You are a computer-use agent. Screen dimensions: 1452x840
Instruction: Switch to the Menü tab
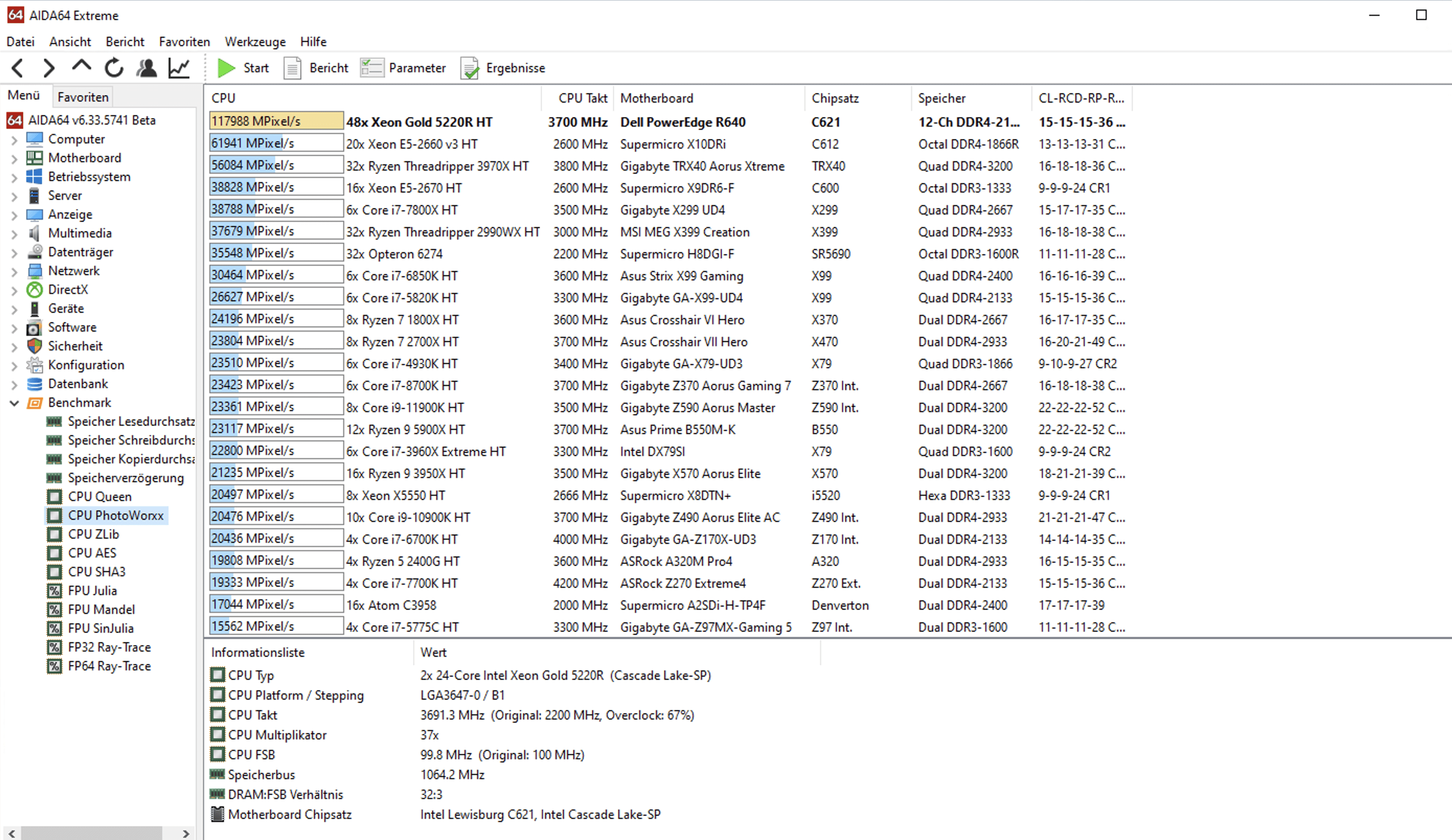pyautogui.click(x=24, y=96)
